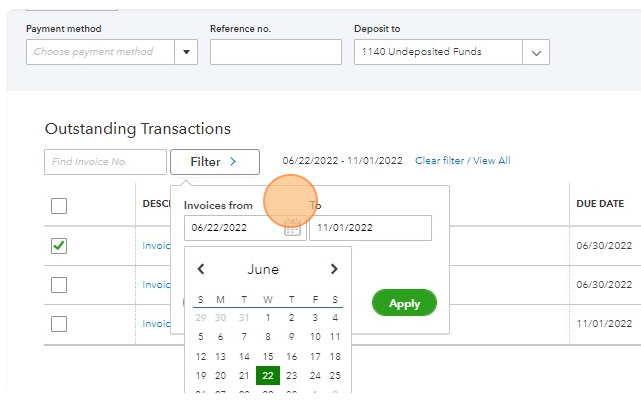641x403 pixels.
Task: Go to previous month in calendar
Action: coord(201,269)
